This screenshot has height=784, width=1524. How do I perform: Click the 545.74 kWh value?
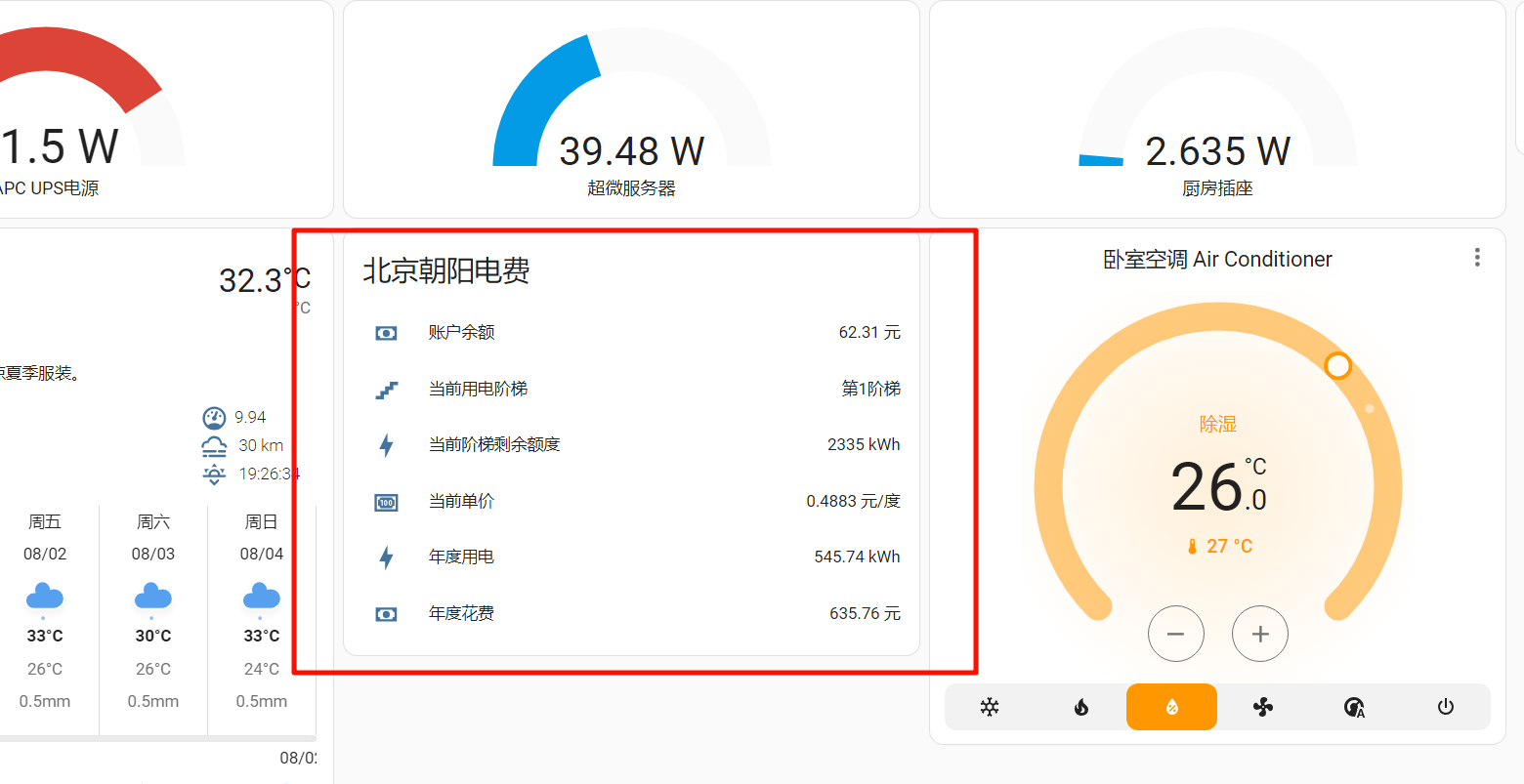pyautogui.click(x=857, y=557)
